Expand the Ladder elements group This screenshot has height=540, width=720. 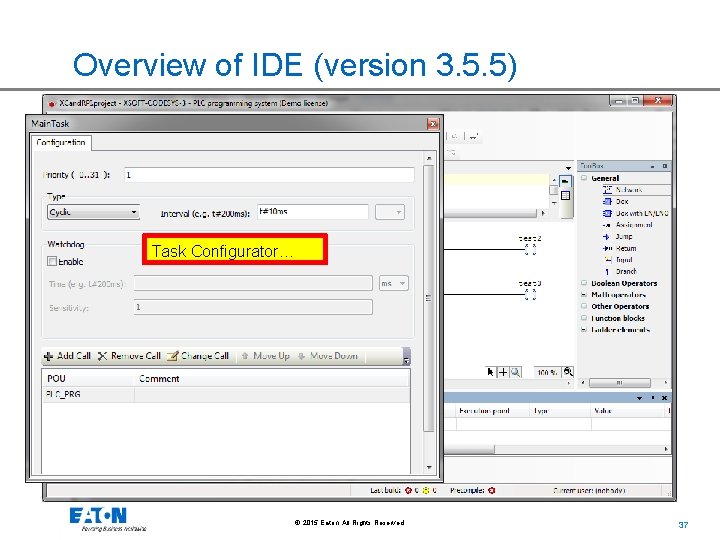tap(584, 329)
